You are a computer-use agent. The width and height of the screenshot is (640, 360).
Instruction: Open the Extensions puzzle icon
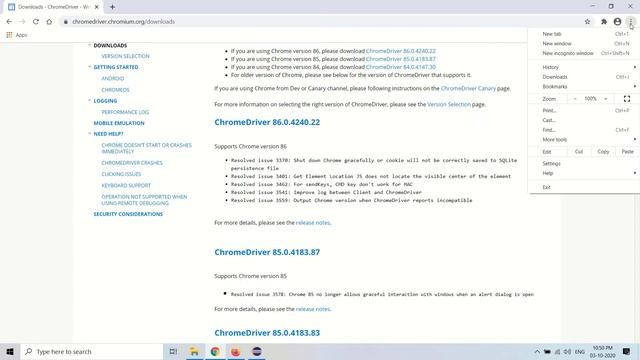[x=604, y=22]
